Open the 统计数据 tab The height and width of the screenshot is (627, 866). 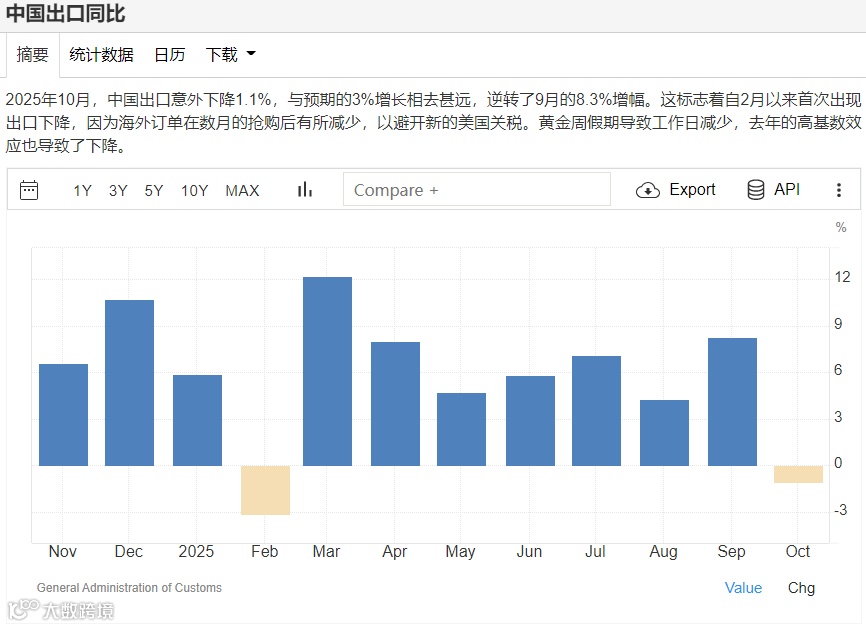pyautogui.click(x=101, y=54)
